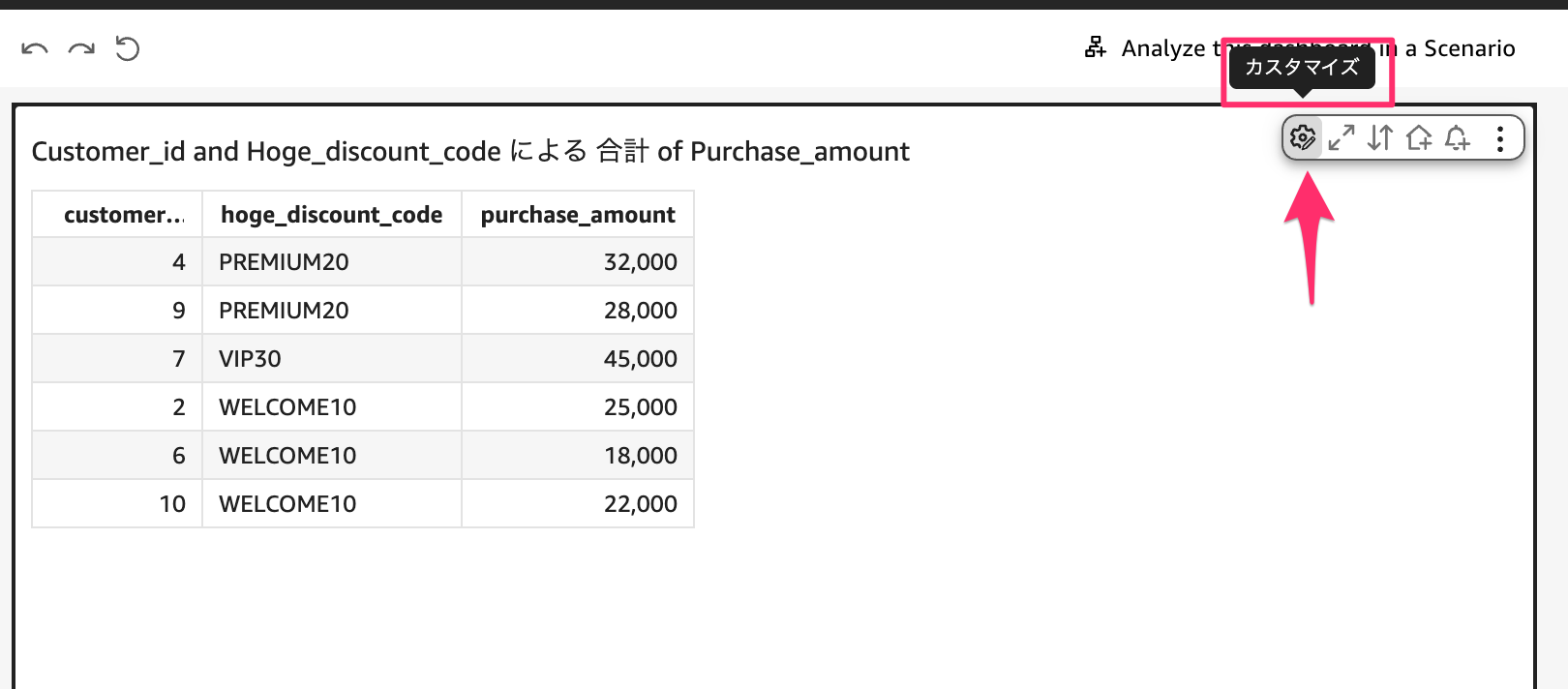Click the redo arrow icon
This screenshot has width=1568, height=689.
(x=81, y=48)
